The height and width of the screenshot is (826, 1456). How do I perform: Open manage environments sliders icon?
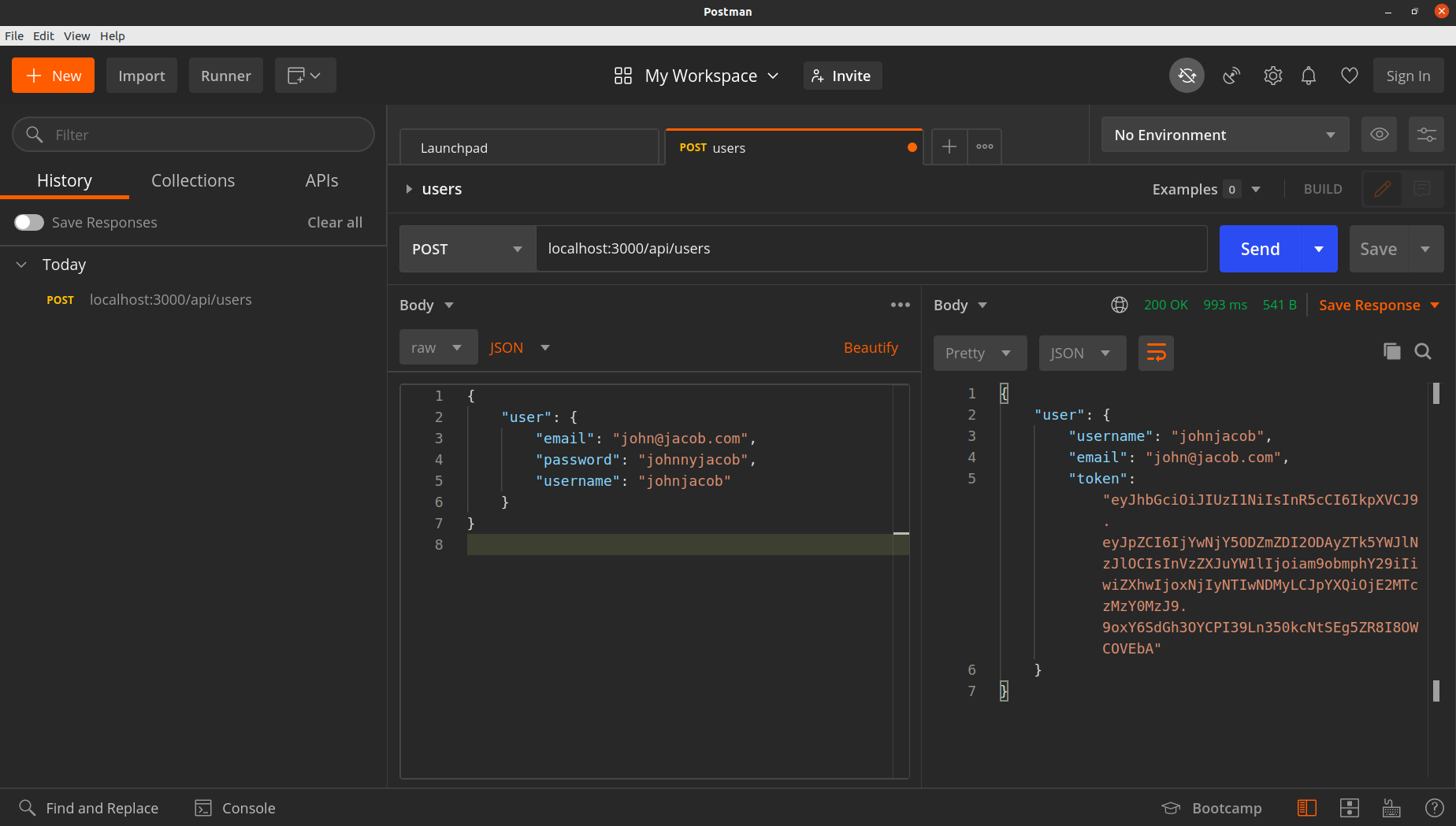pyautogui.click(x=1427, y=135)
